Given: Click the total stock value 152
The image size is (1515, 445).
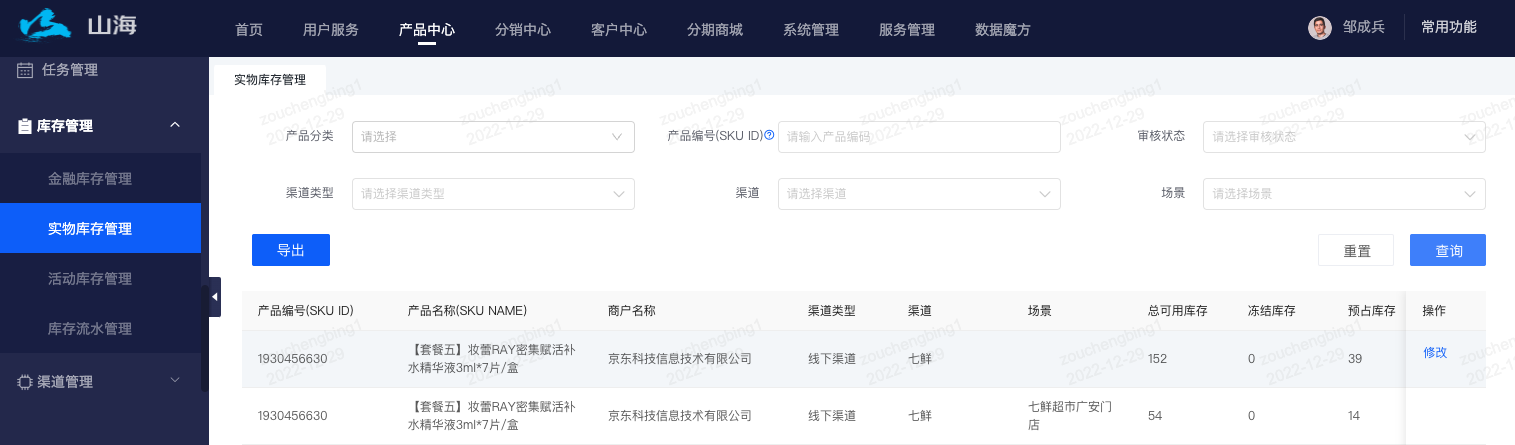Looking at the screenshot, I should point(1158,358).
